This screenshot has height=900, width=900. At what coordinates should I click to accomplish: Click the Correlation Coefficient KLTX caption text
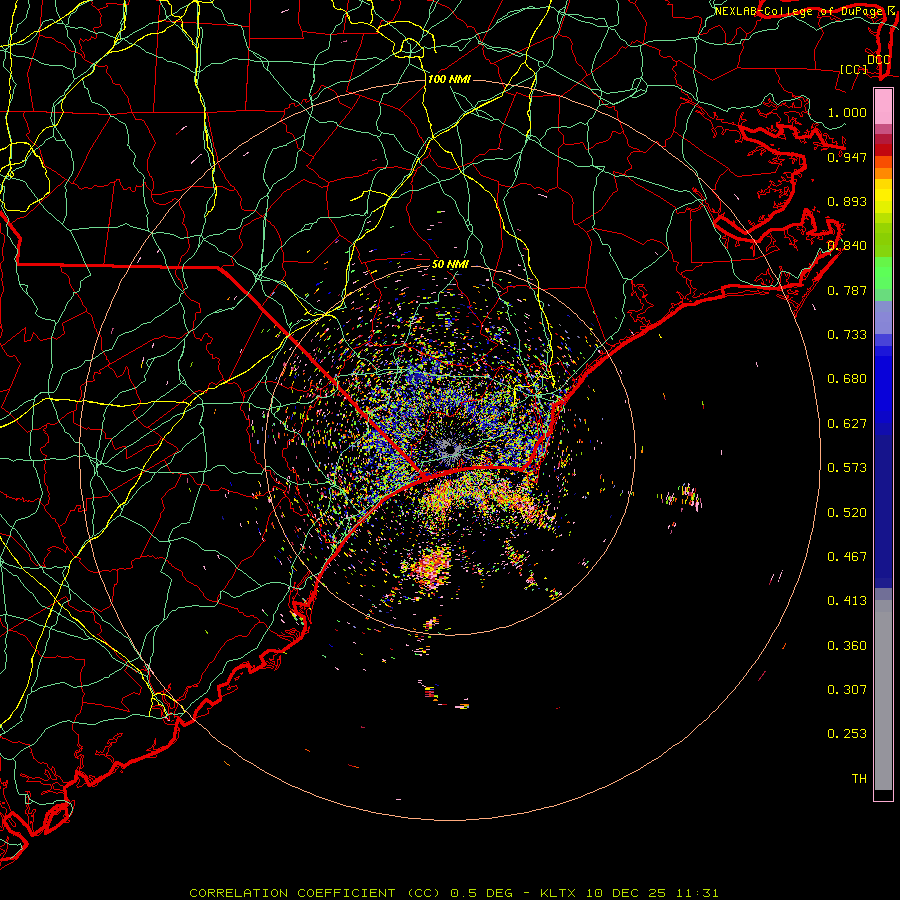(453, 893)
